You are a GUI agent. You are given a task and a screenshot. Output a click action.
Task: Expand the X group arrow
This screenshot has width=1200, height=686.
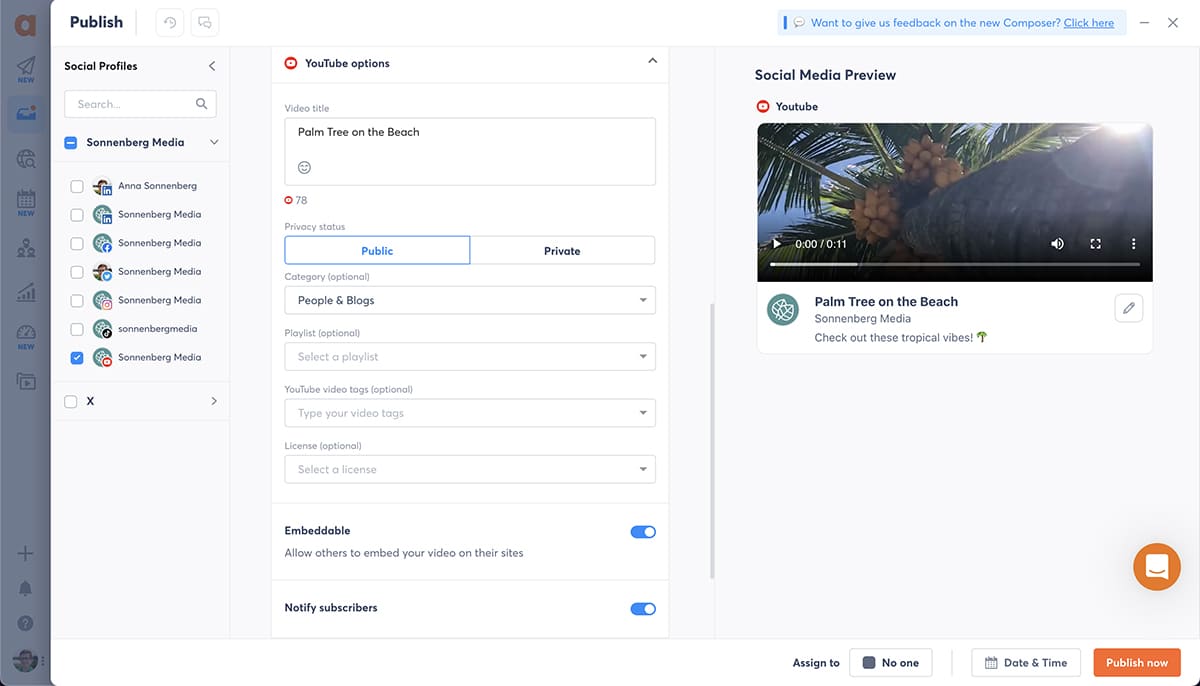[x=214, y=401]
